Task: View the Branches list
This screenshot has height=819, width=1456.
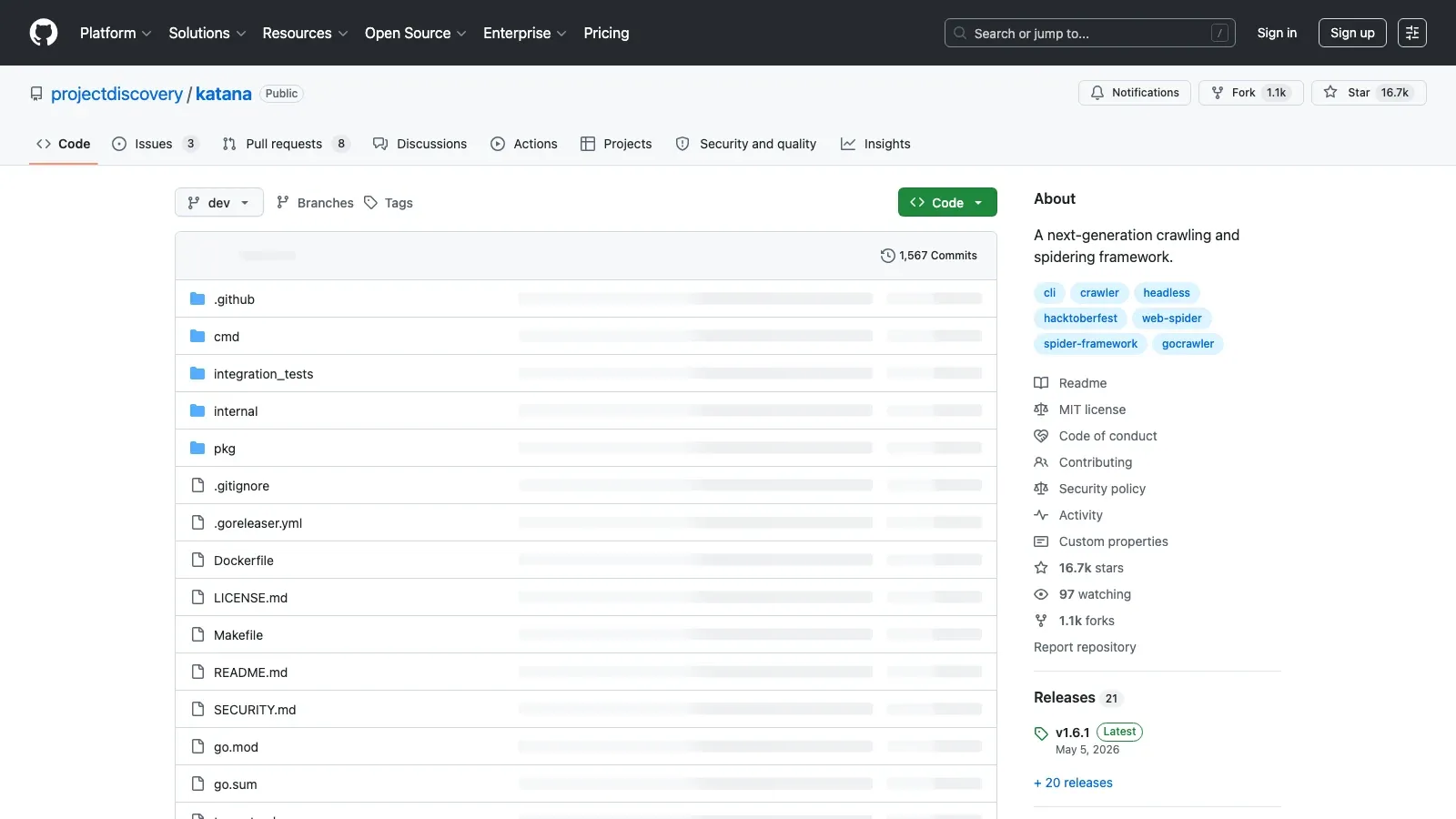Action: [x=315, y=202]
